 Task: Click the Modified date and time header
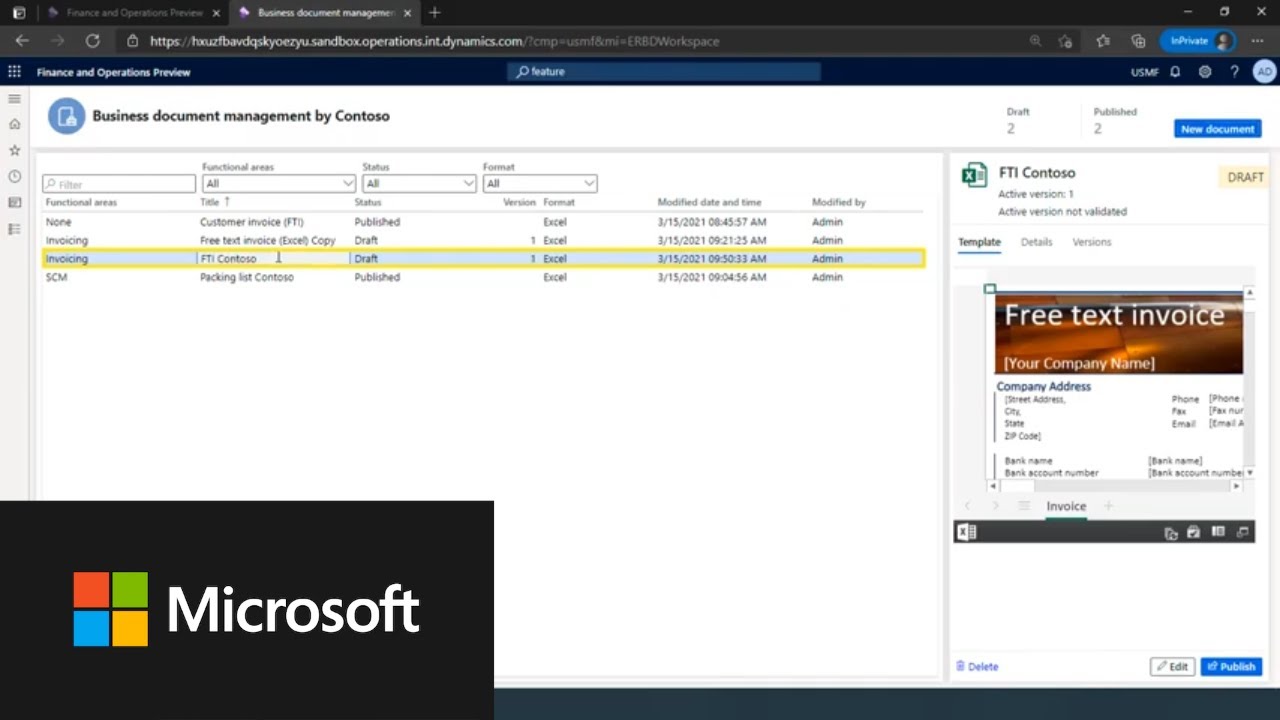[x=709, y=202]
